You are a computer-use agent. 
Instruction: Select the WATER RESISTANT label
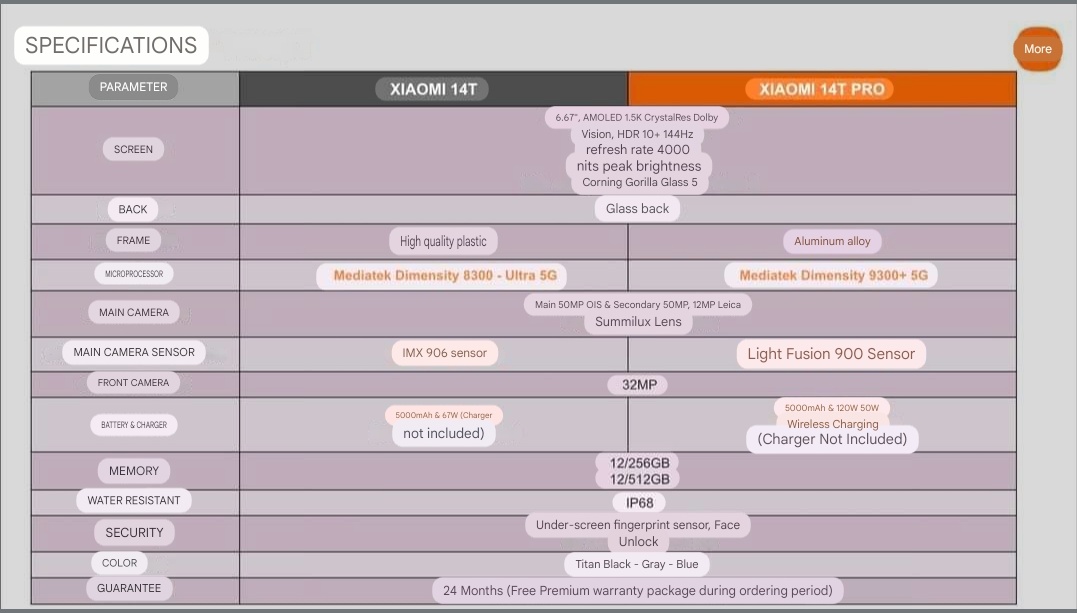[134, 500]
